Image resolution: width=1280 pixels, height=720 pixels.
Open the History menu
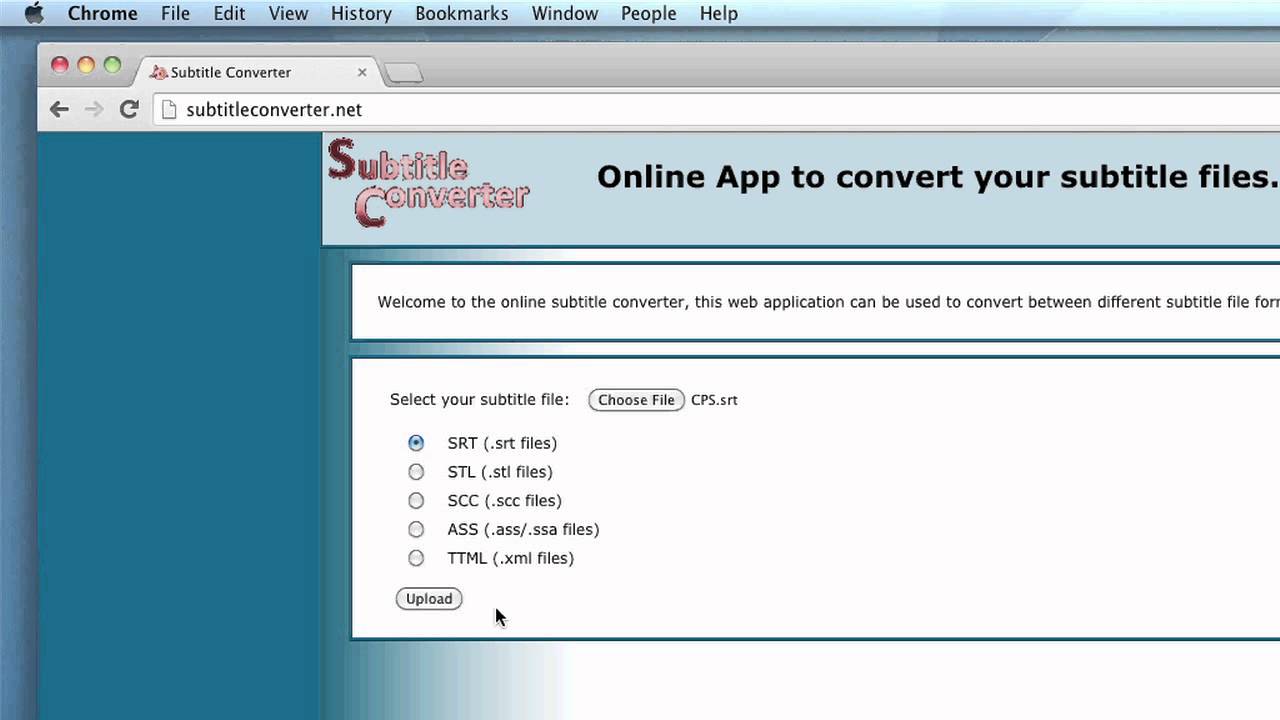click(361, 13)
